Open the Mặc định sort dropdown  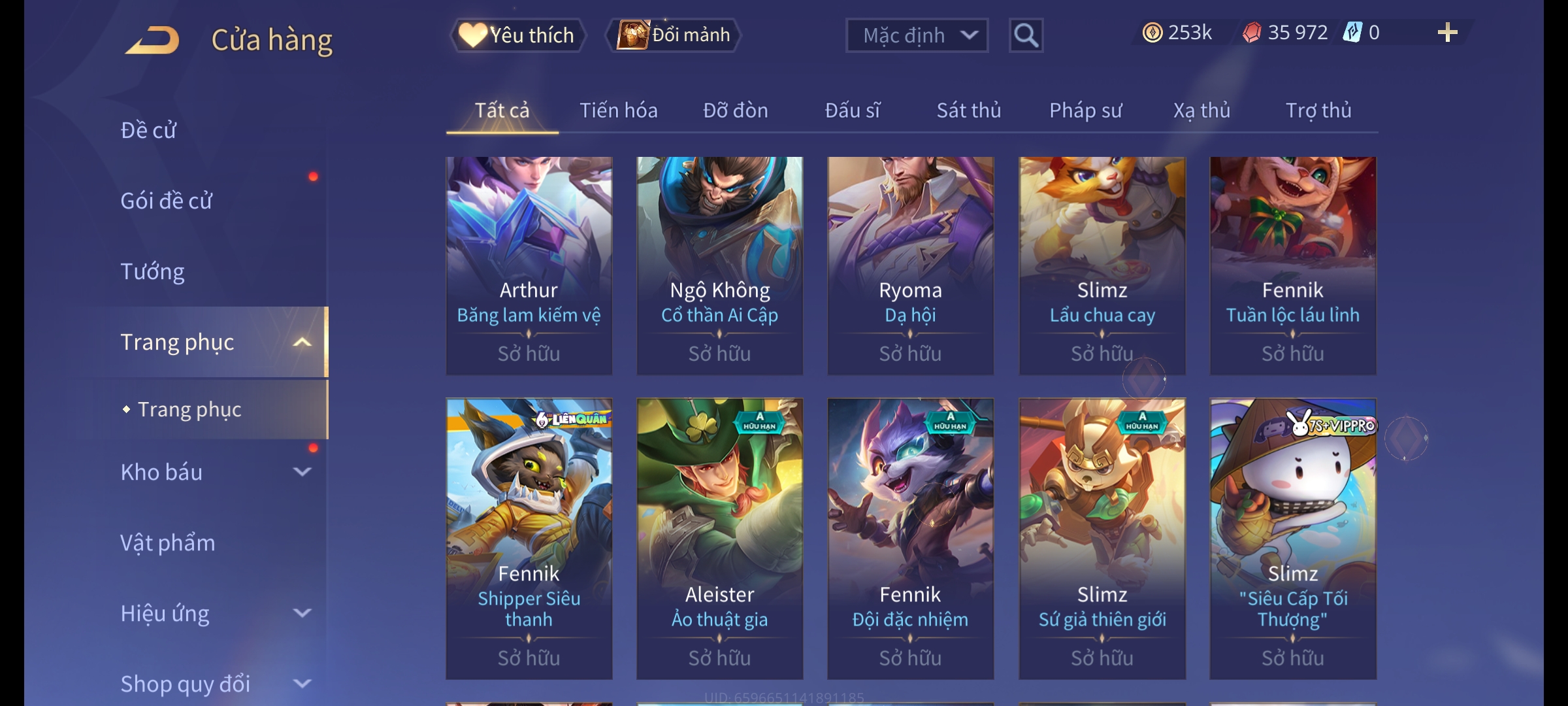pyautogui.click(x=917, y=35)
